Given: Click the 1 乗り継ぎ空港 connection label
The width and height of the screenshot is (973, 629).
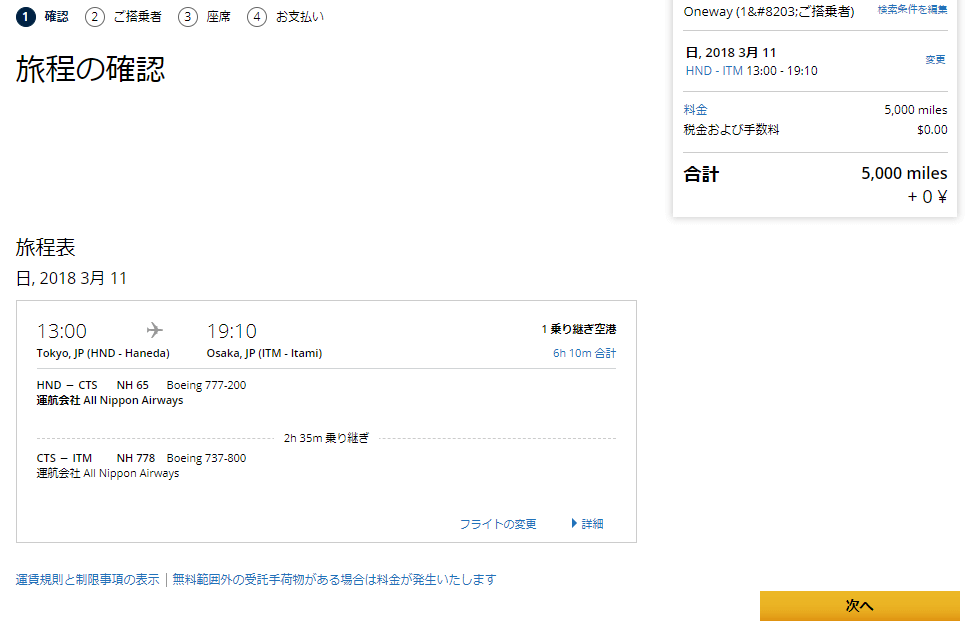Looking at the screenshot, I should (x=579, y=329).
